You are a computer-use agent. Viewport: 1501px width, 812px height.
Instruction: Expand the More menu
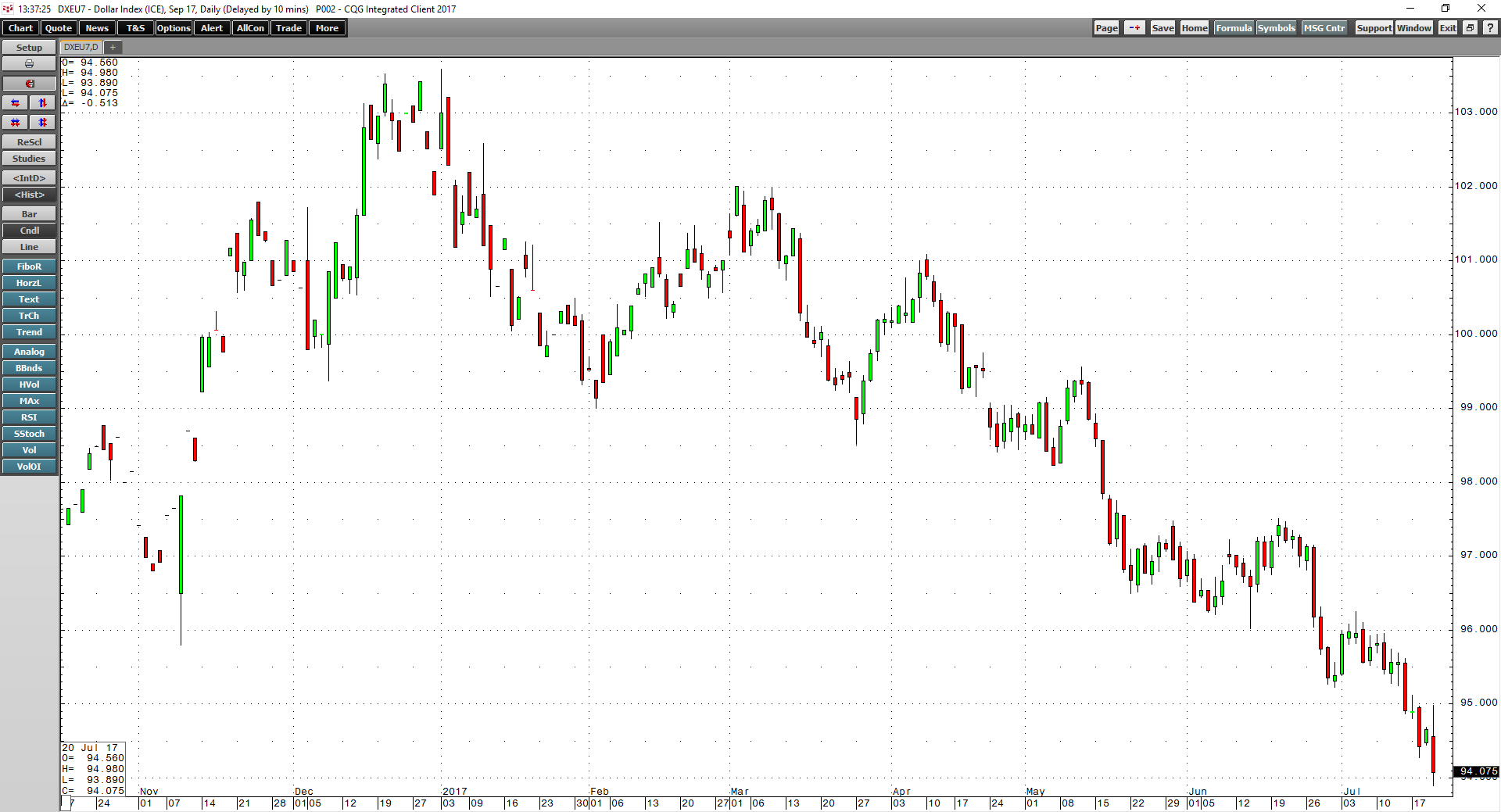[327, 28]
